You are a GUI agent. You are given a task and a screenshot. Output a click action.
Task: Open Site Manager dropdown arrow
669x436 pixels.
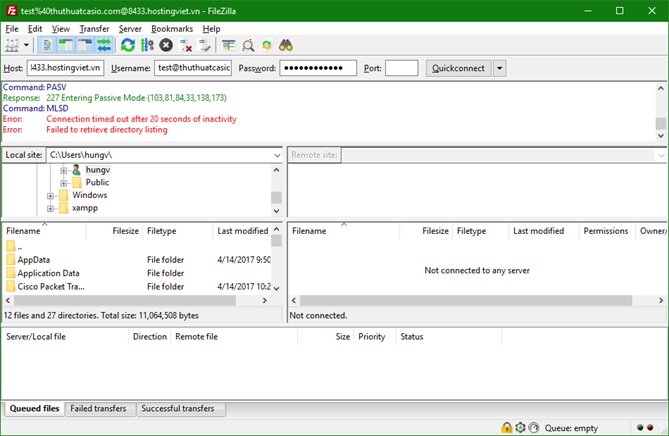coord(26,45)
